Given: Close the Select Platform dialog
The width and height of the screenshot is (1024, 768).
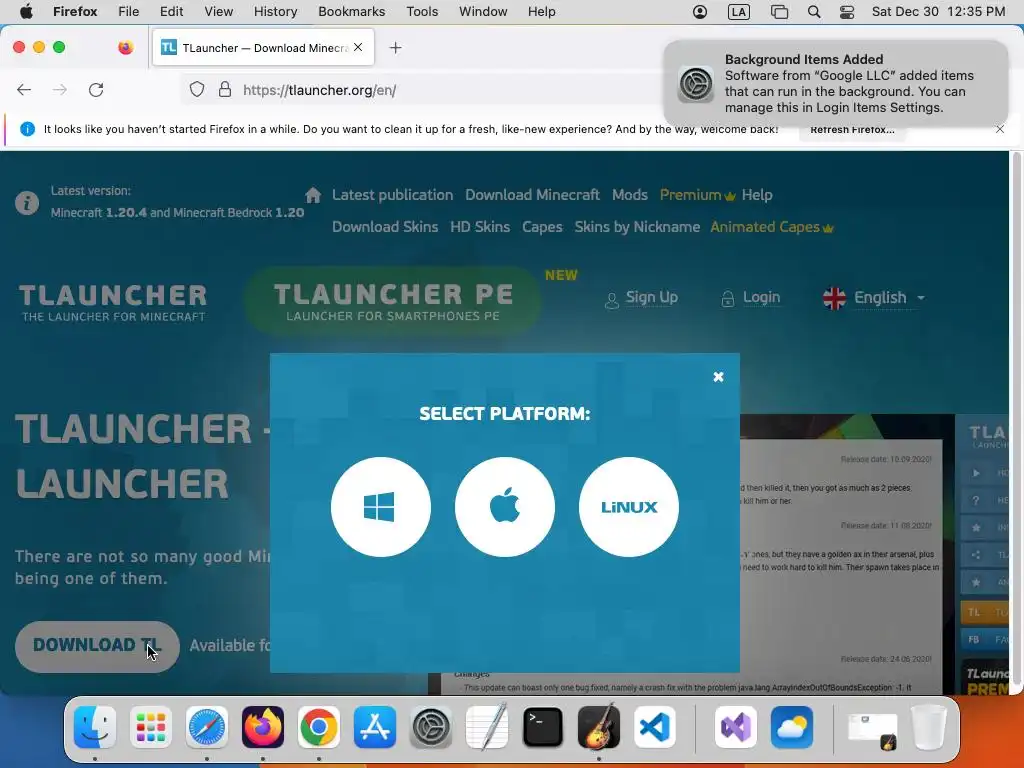Looking at the screenshot, I should pos(718,377).
